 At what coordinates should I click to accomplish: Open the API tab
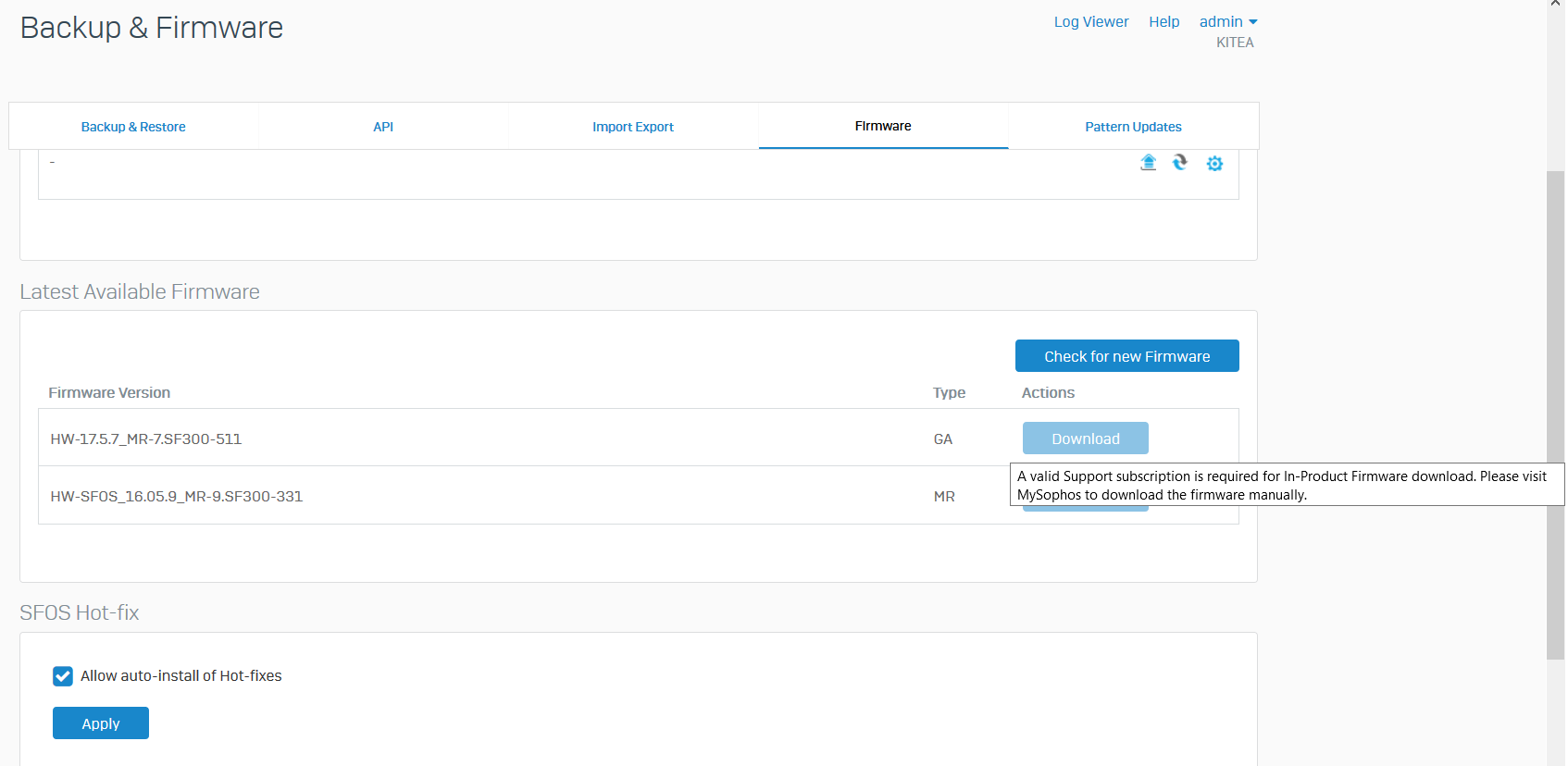(383, 127)
